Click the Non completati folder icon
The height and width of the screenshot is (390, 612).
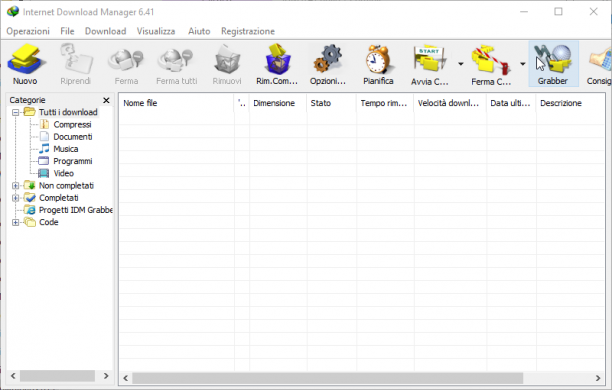tap(30, 185)
